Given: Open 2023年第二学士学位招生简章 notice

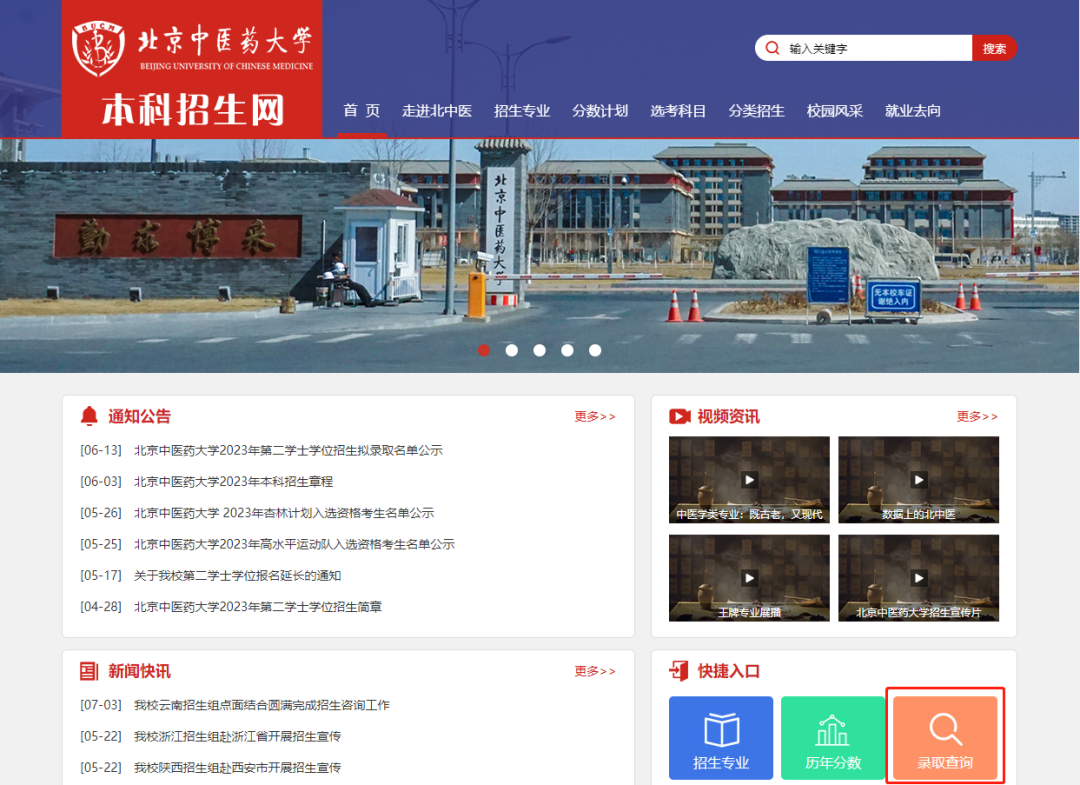Looking at the screenshot, I should pos(258,607).
